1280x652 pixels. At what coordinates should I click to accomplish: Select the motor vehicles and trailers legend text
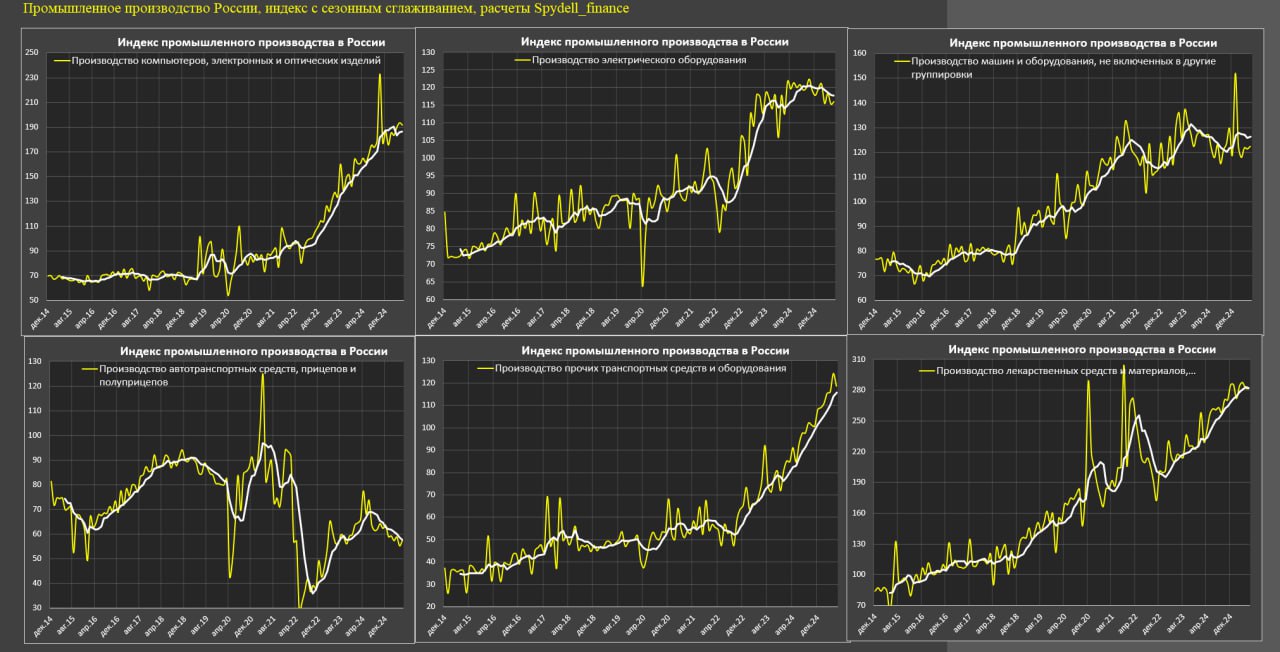click(x=227, y=374)
